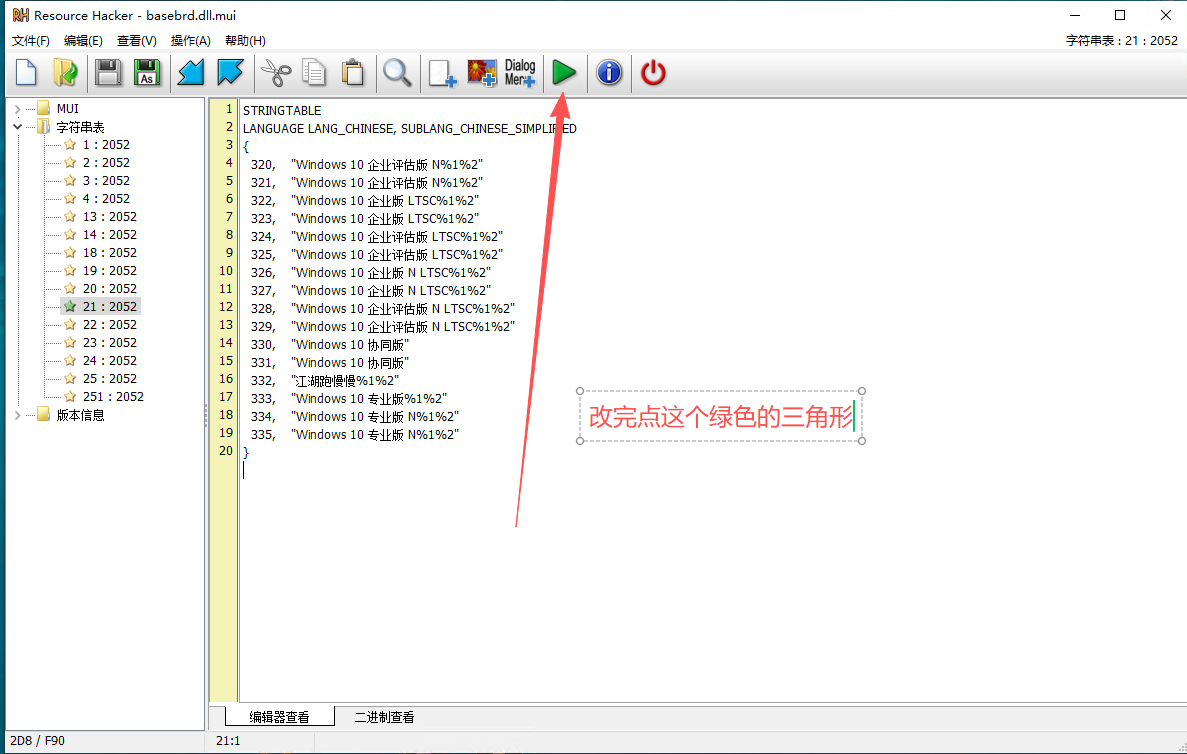Click the New blank script icon
The width and height of the screenshot is (1187, 754).
tap(26, 73)
